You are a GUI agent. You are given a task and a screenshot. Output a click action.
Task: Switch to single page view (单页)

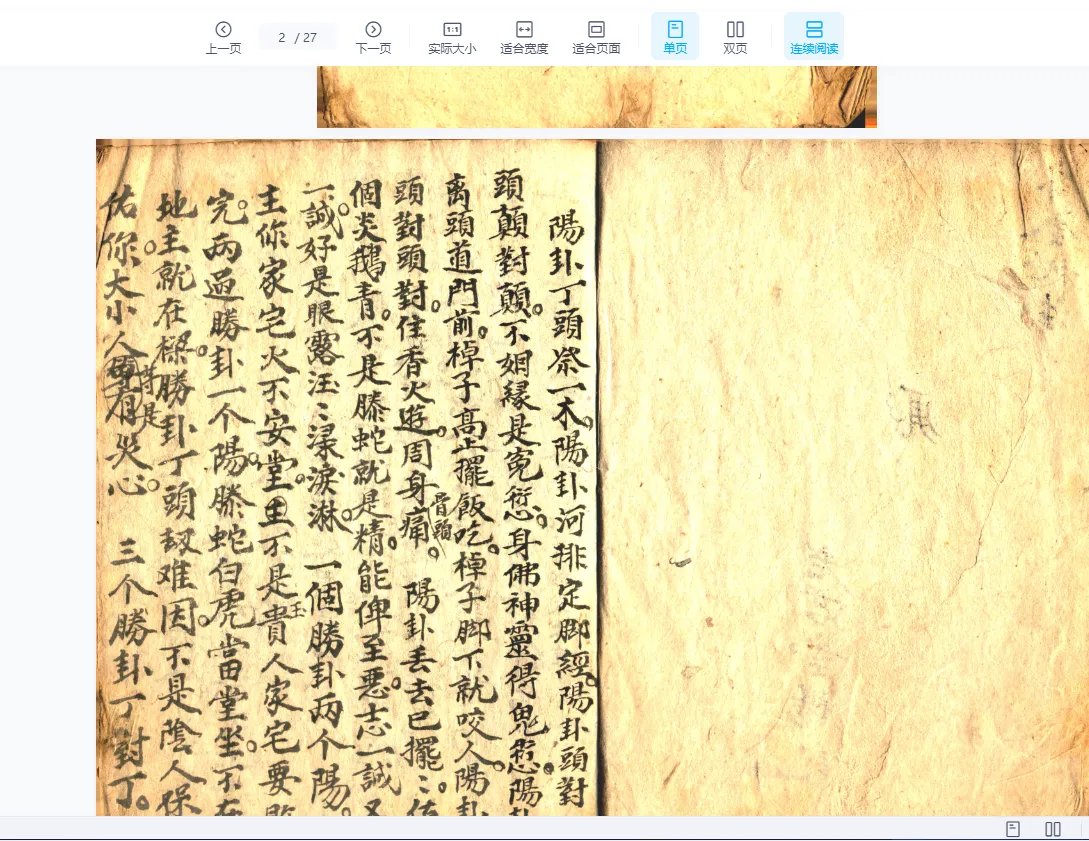coord(675,36)
